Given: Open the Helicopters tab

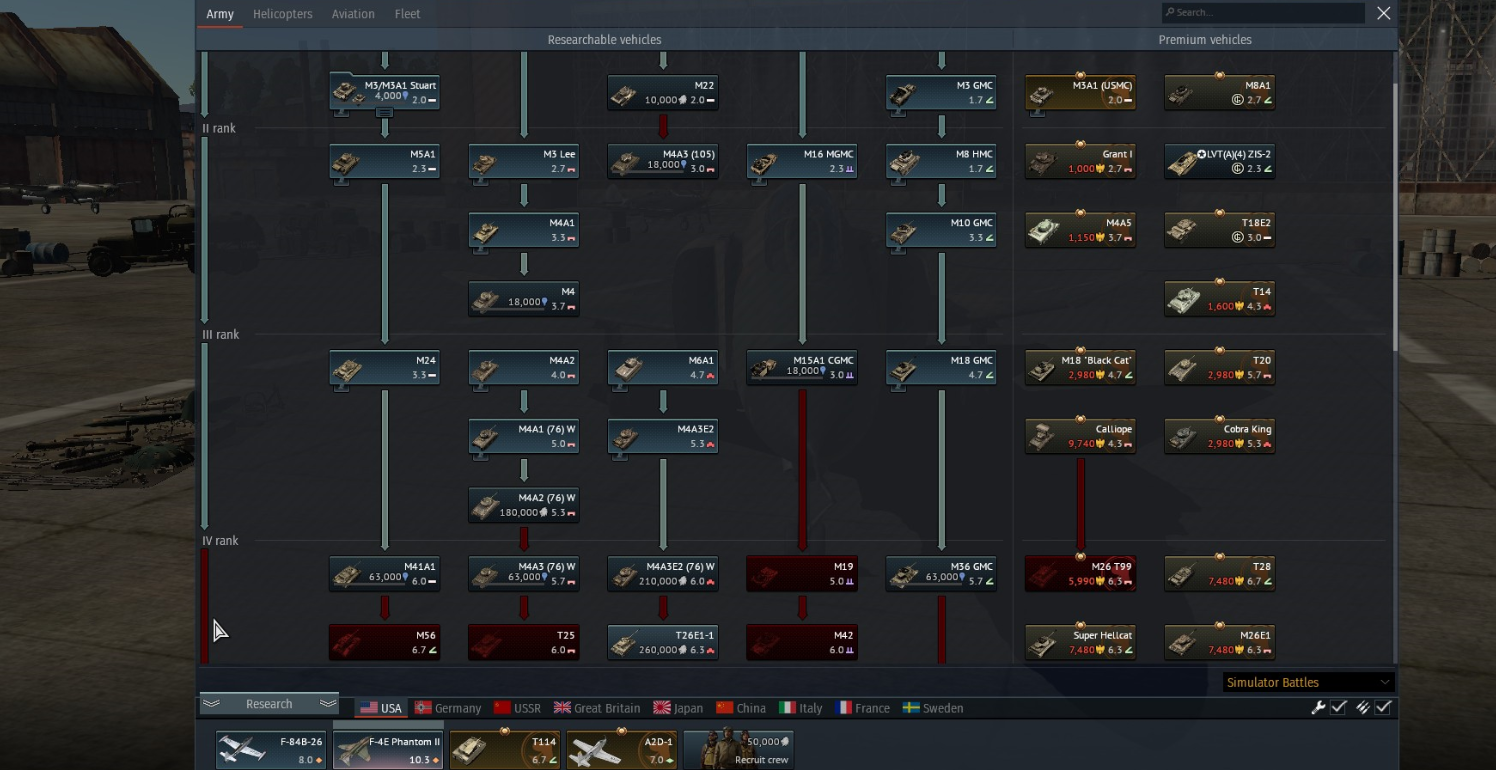Looking at the screenshot, I should (x=283, y=14).
